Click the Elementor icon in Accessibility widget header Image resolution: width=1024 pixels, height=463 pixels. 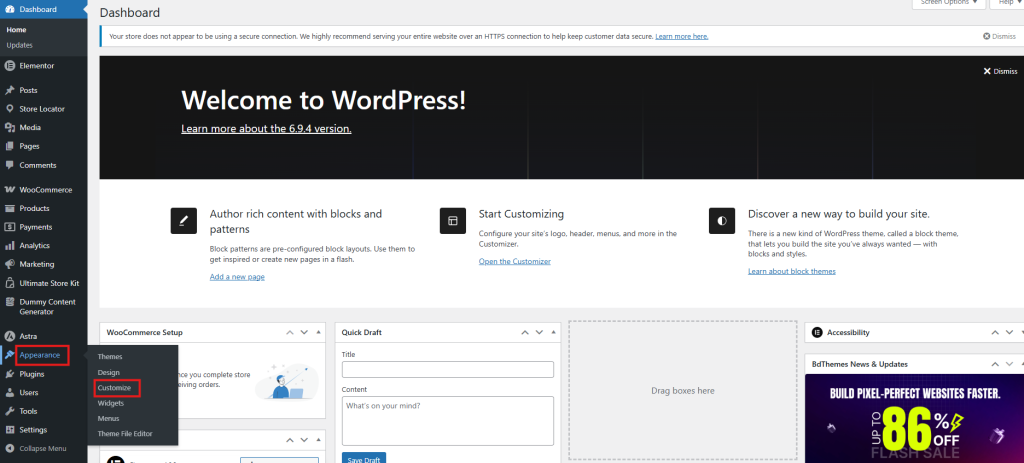tap(817, 332)
